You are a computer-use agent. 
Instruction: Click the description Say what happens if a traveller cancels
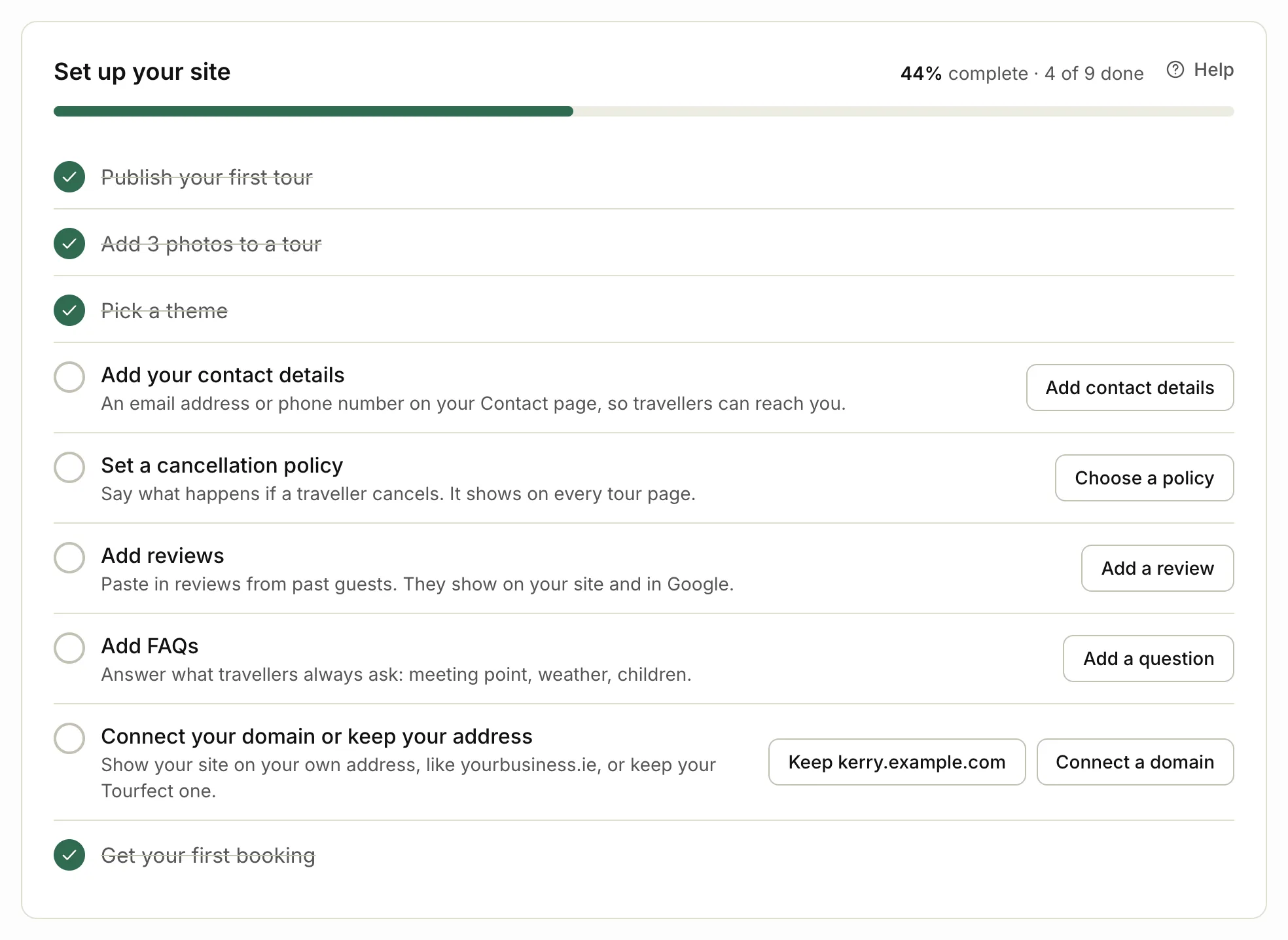pyautogui.click(x=398, y=494)
